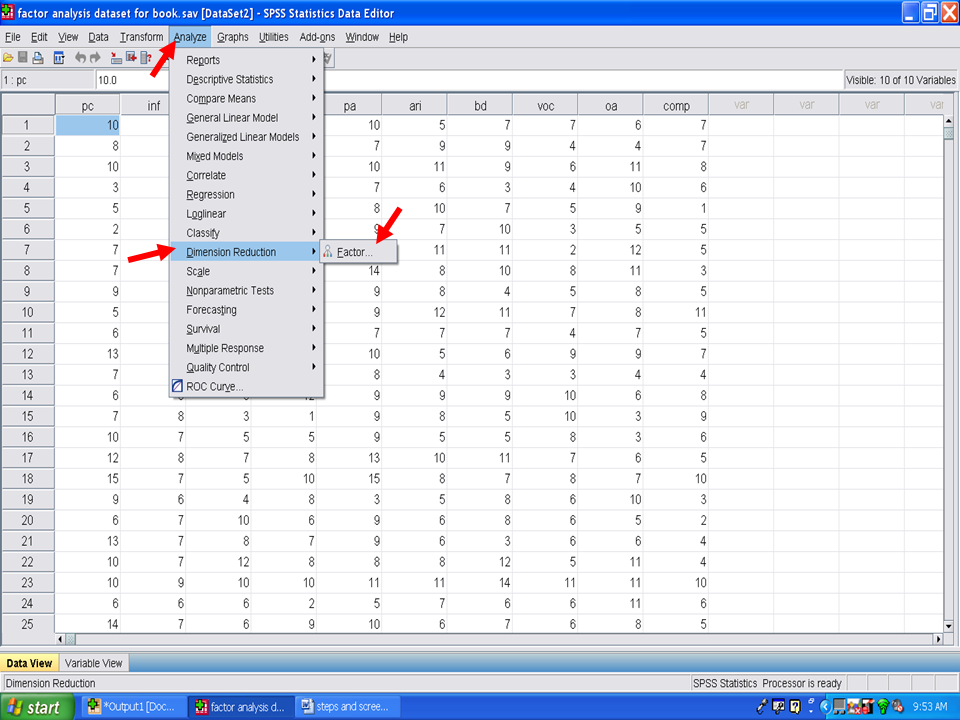Click the Save file toolbar icon
This screenshot has width=960, height=720.
[23, 58]
